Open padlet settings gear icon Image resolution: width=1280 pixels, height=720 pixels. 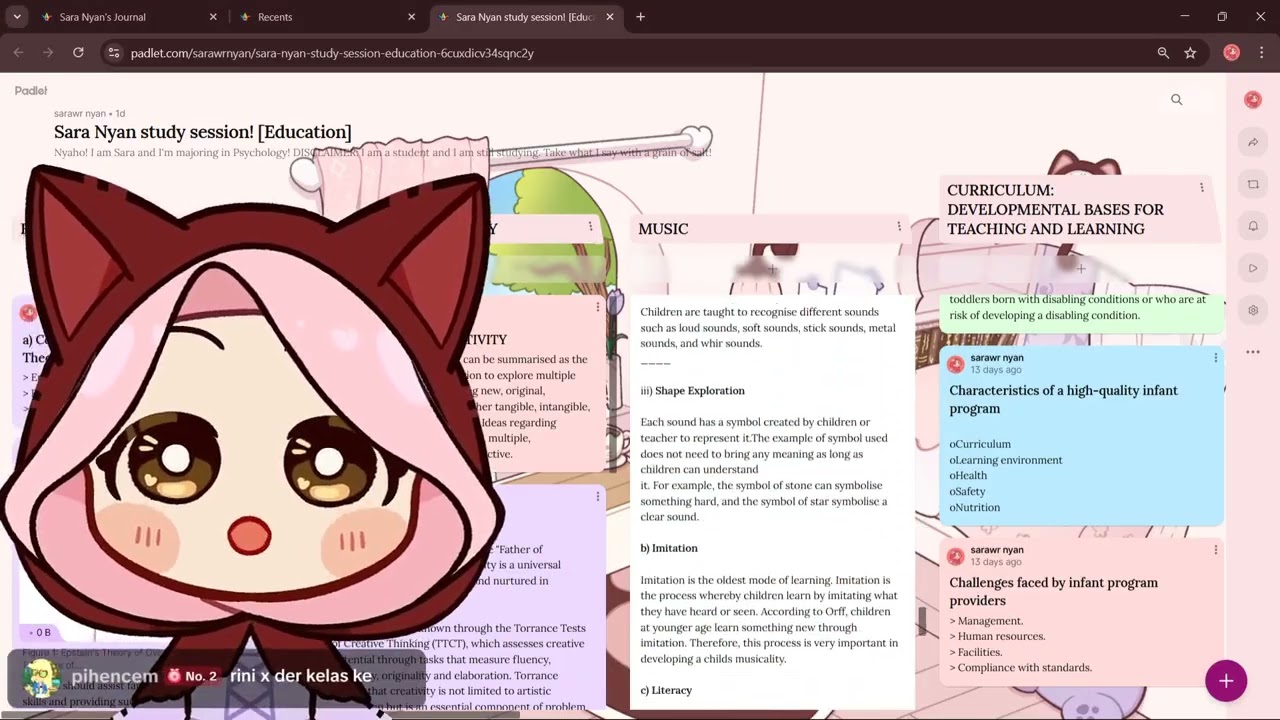click(x=1253, y=310)
